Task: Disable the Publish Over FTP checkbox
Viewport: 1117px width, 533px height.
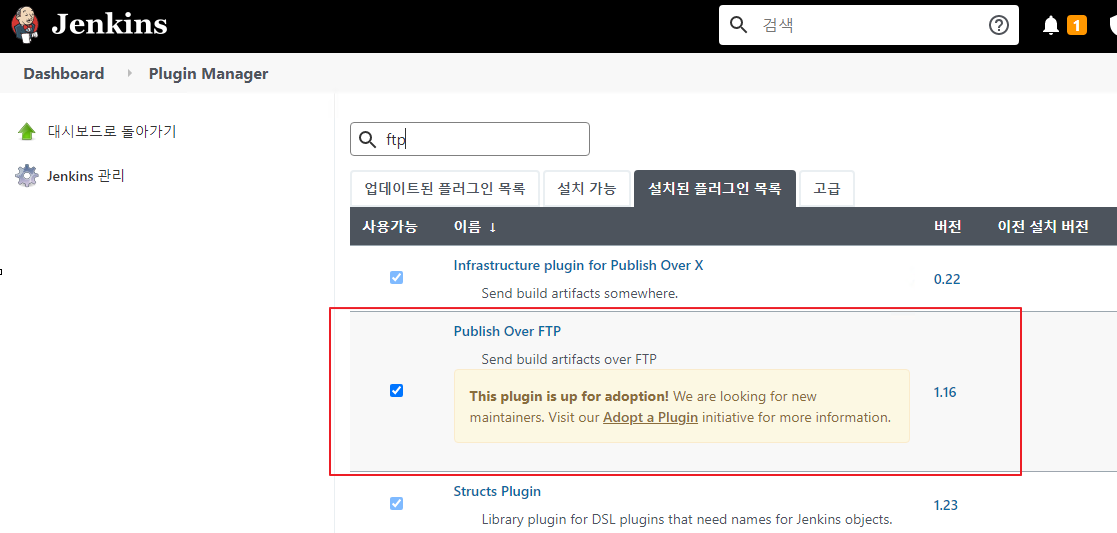Action: (x=397, y=390)
